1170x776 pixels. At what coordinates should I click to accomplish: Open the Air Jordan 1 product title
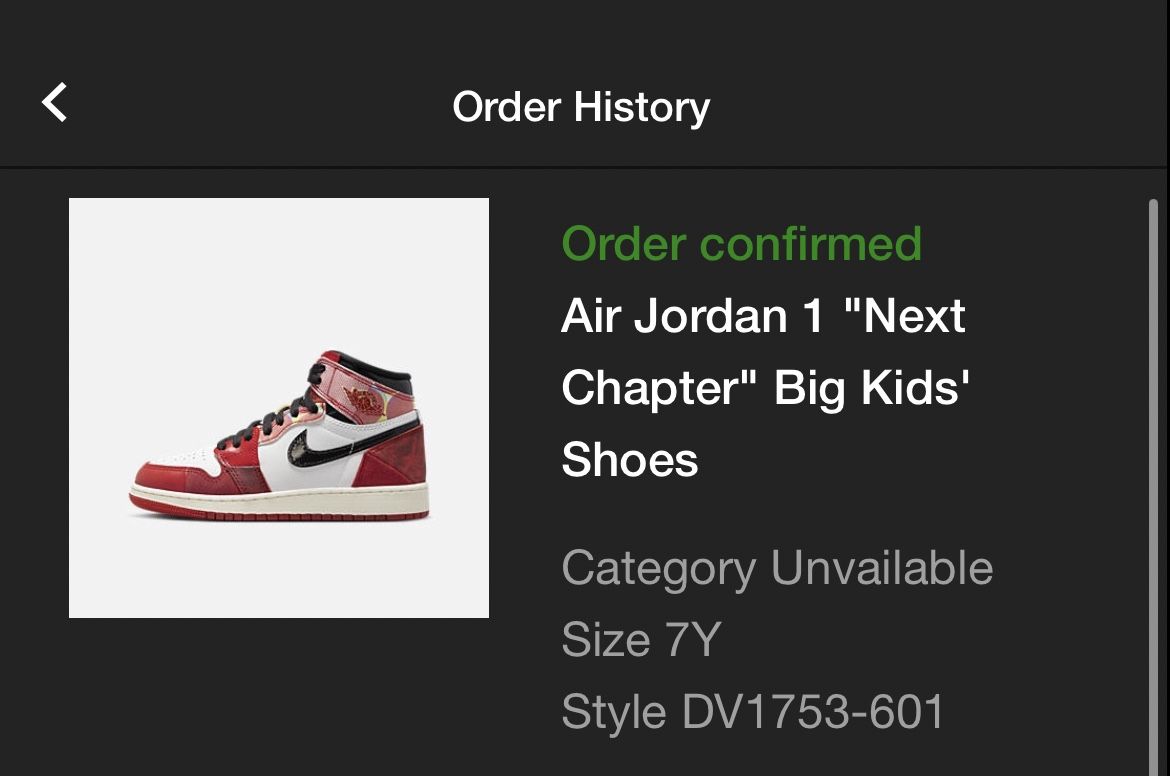766,387
